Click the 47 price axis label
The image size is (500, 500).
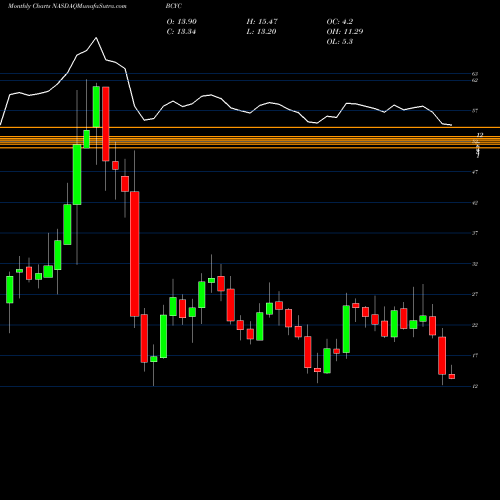pos(475,172)
